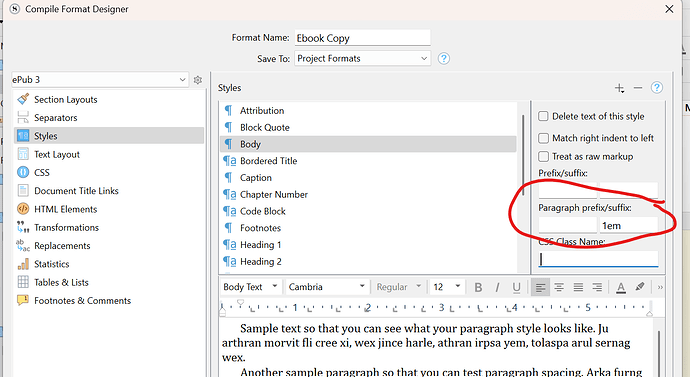Select Heading 1 style
This screenshot has width=690, height=377.
(368, 245)
